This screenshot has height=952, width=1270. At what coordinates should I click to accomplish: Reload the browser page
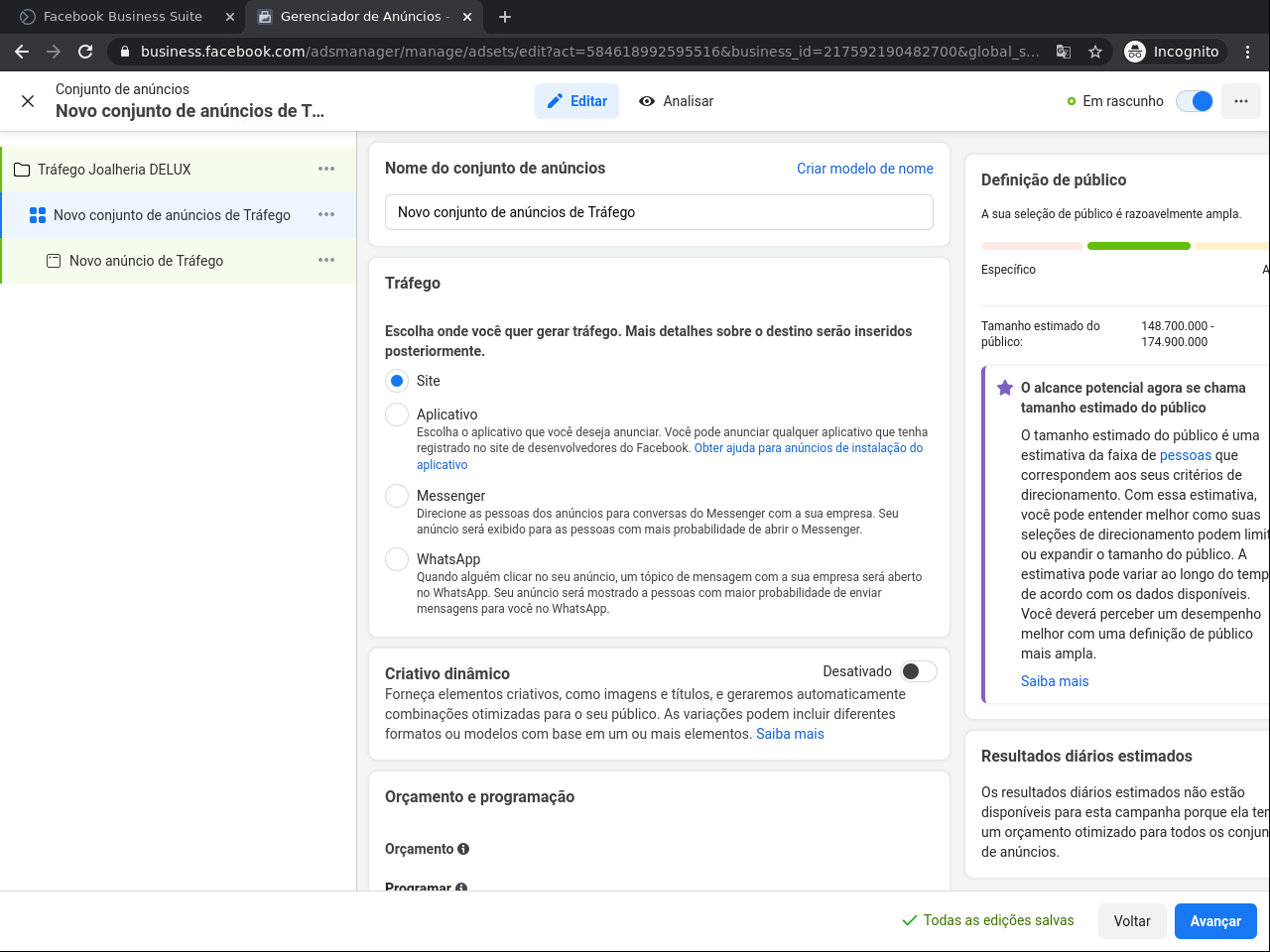85,52
